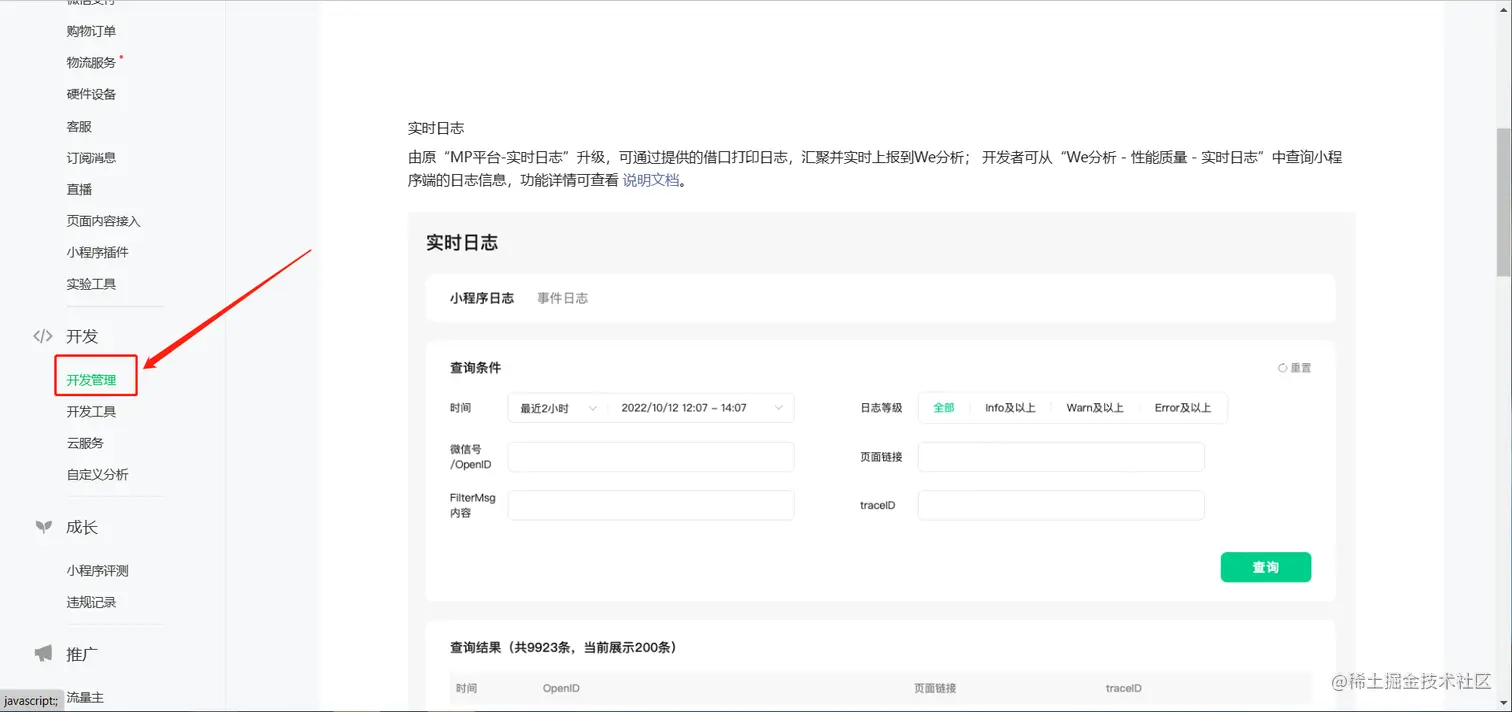Image resolution: width=1512 pixels, height=712 pixels.
Task: Click 订阅消息 in the left navigation
Action: [x=91, y=157]
